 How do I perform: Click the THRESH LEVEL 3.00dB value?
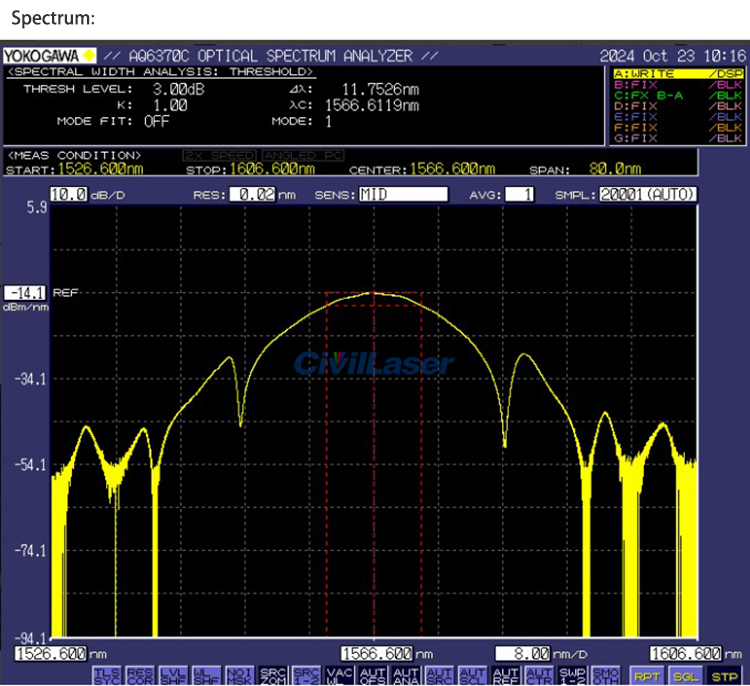[x=178, y=89]
